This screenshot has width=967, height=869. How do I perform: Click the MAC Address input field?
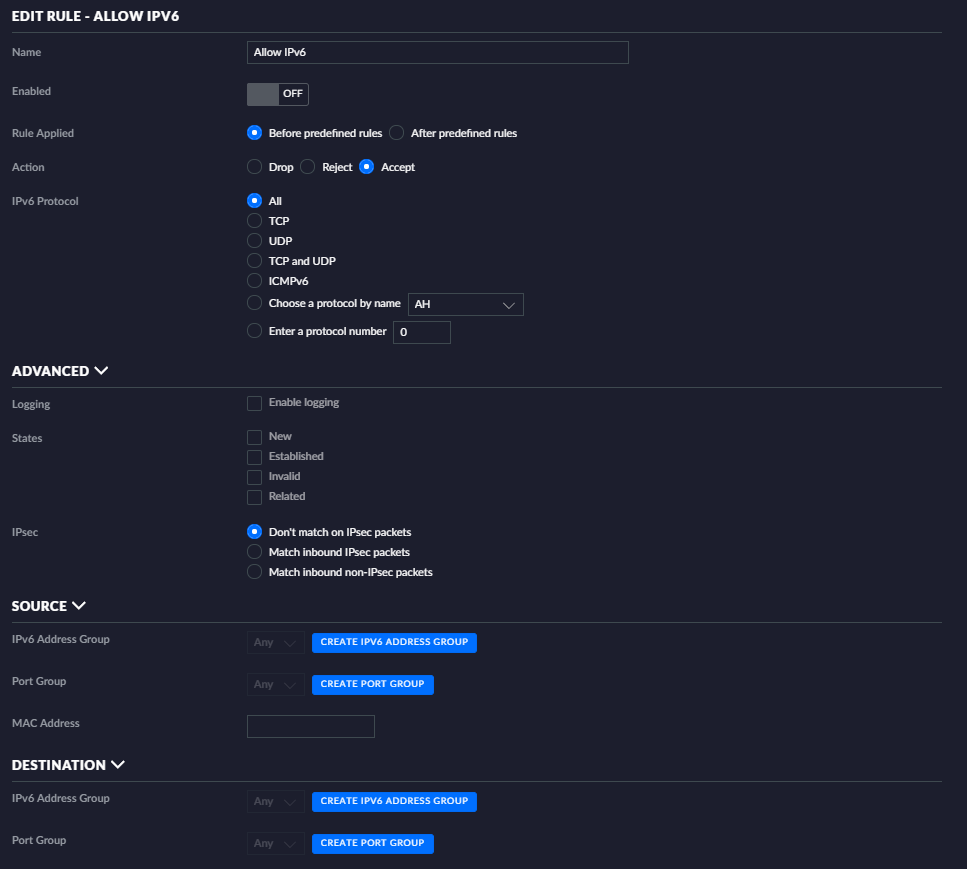click(310, 726)
